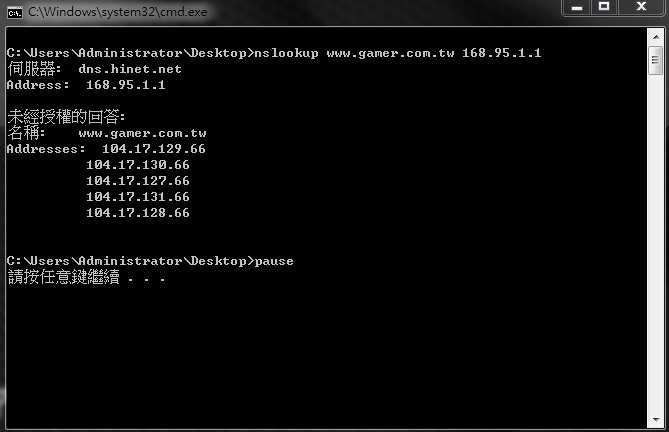669x432 pixels.
Task: Click the 伺服器: label
Action: pyautogui.click(x=34, y=69)
